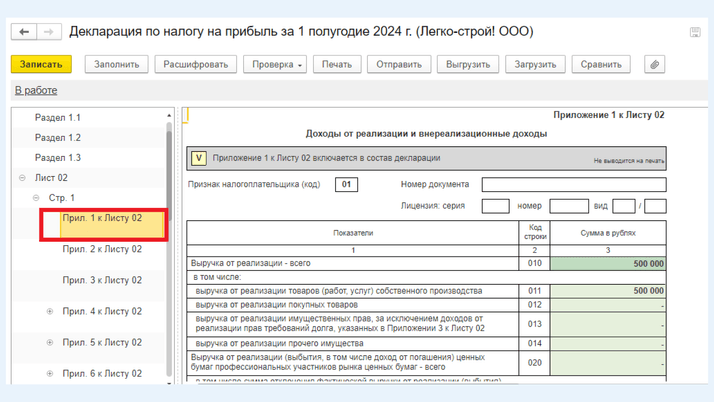Click the first license вид field
The width and height of the screenshot is (714, 402).
(x=624, y=206)
